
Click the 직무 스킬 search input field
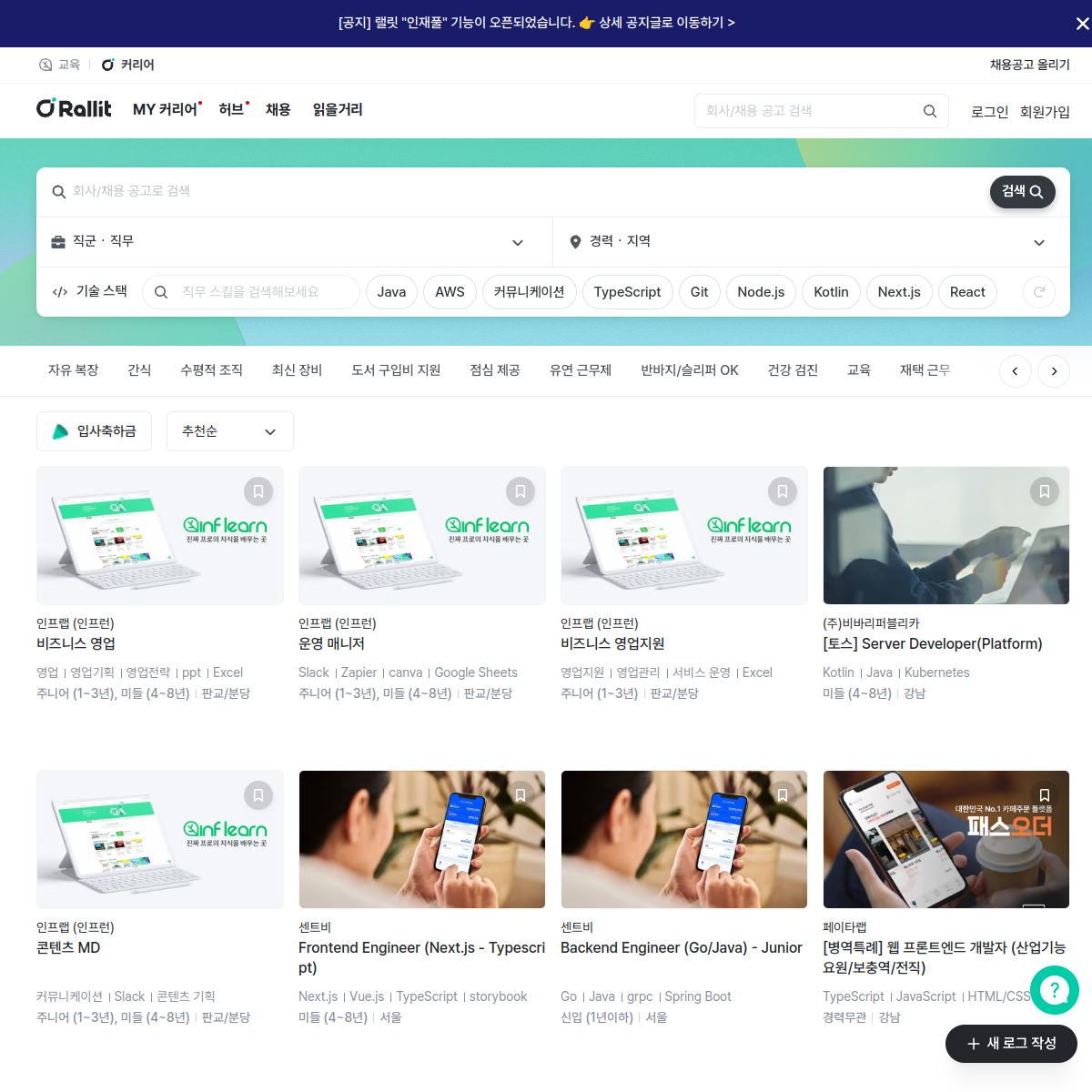pyautogui.click(x=259, y=292)
